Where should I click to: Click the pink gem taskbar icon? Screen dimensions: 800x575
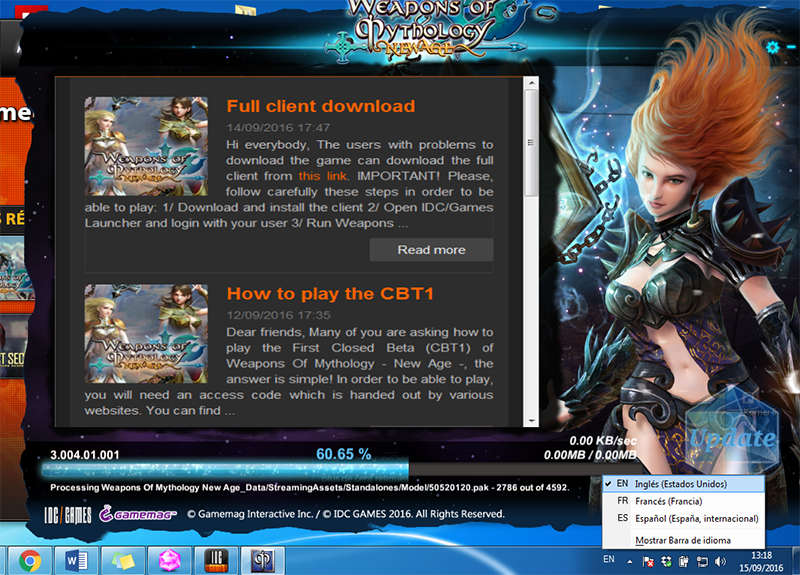point(170,560)
